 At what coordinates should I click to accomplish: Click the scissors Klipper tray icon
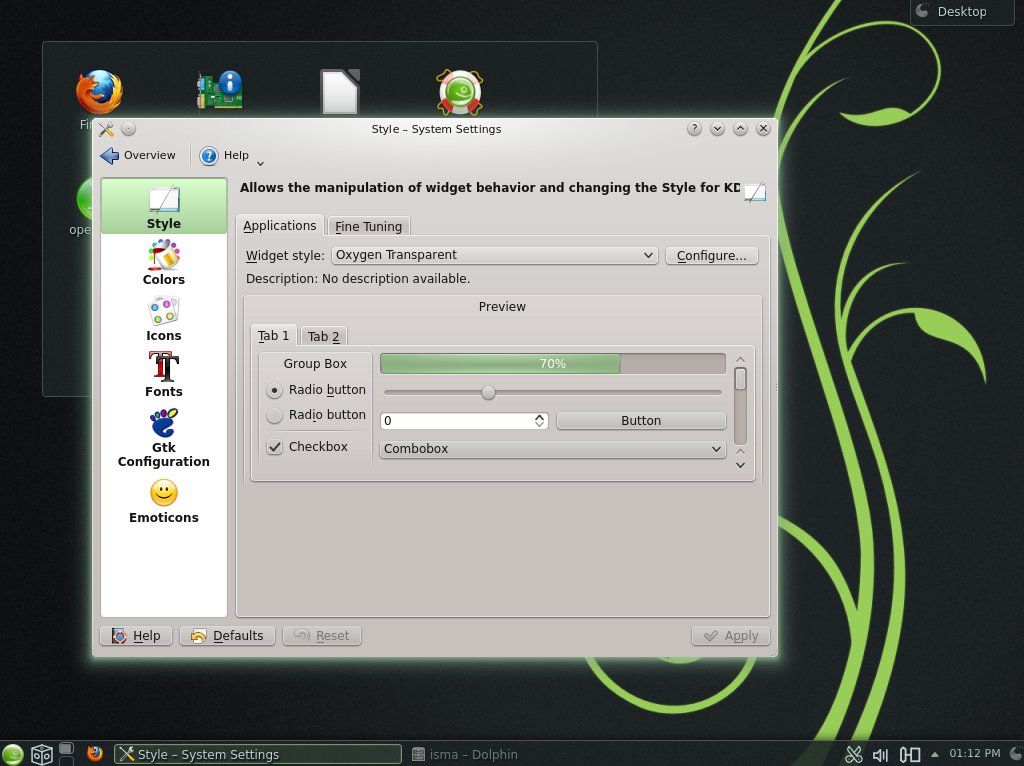pyautogui.click(x=854, y=754)
